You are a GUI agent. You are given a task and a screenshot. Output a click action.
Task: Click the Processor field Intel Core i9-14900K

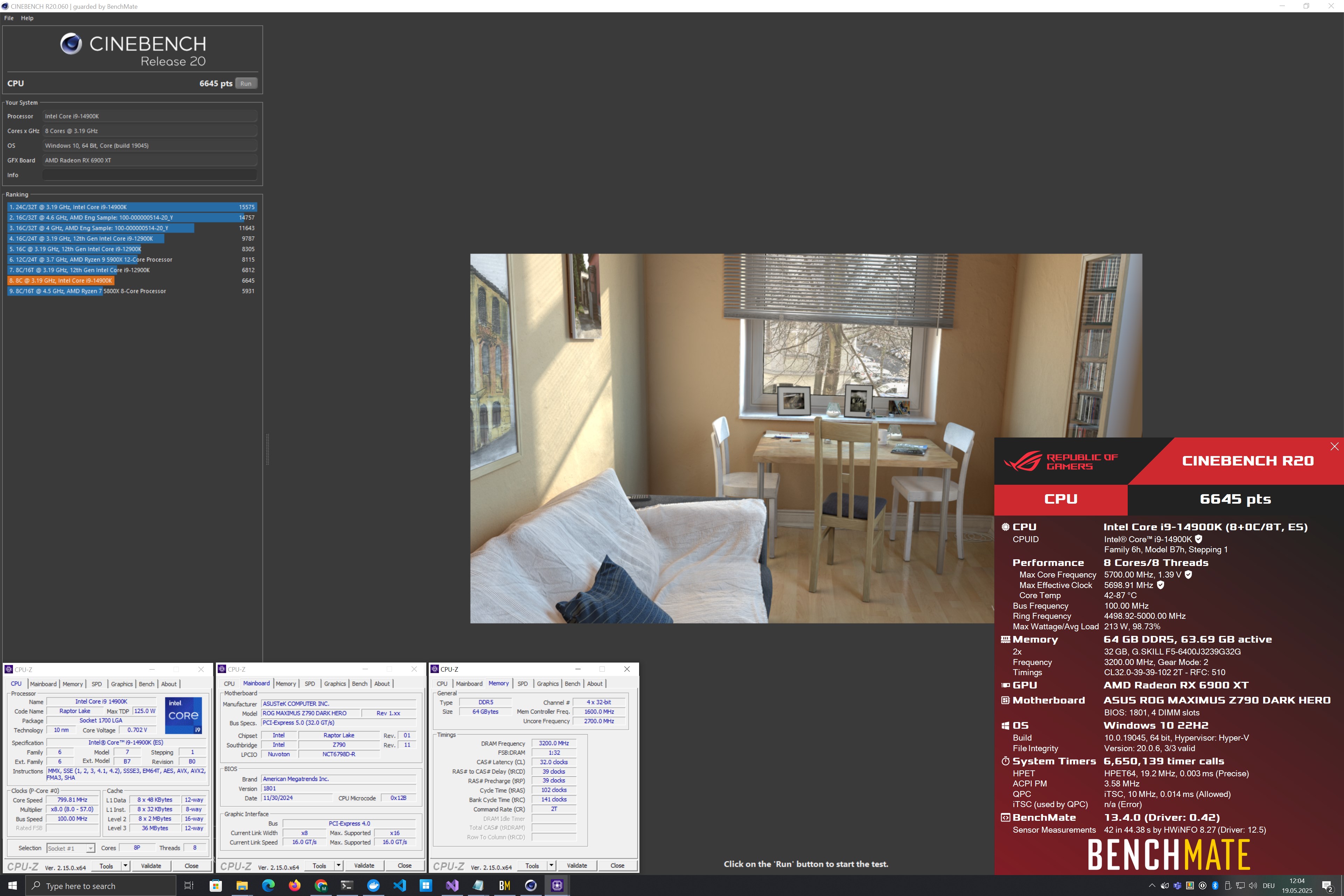pos(150,116)
